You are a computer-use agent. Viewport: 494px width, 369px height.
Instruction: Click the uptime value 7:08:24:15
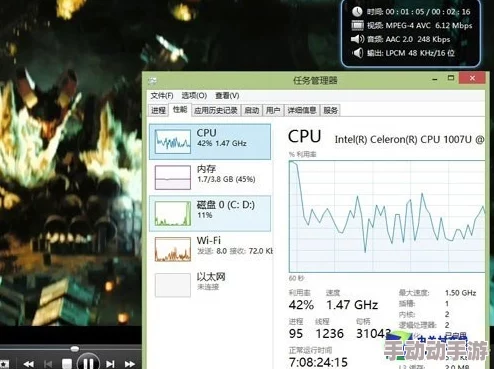coord(318,362)
